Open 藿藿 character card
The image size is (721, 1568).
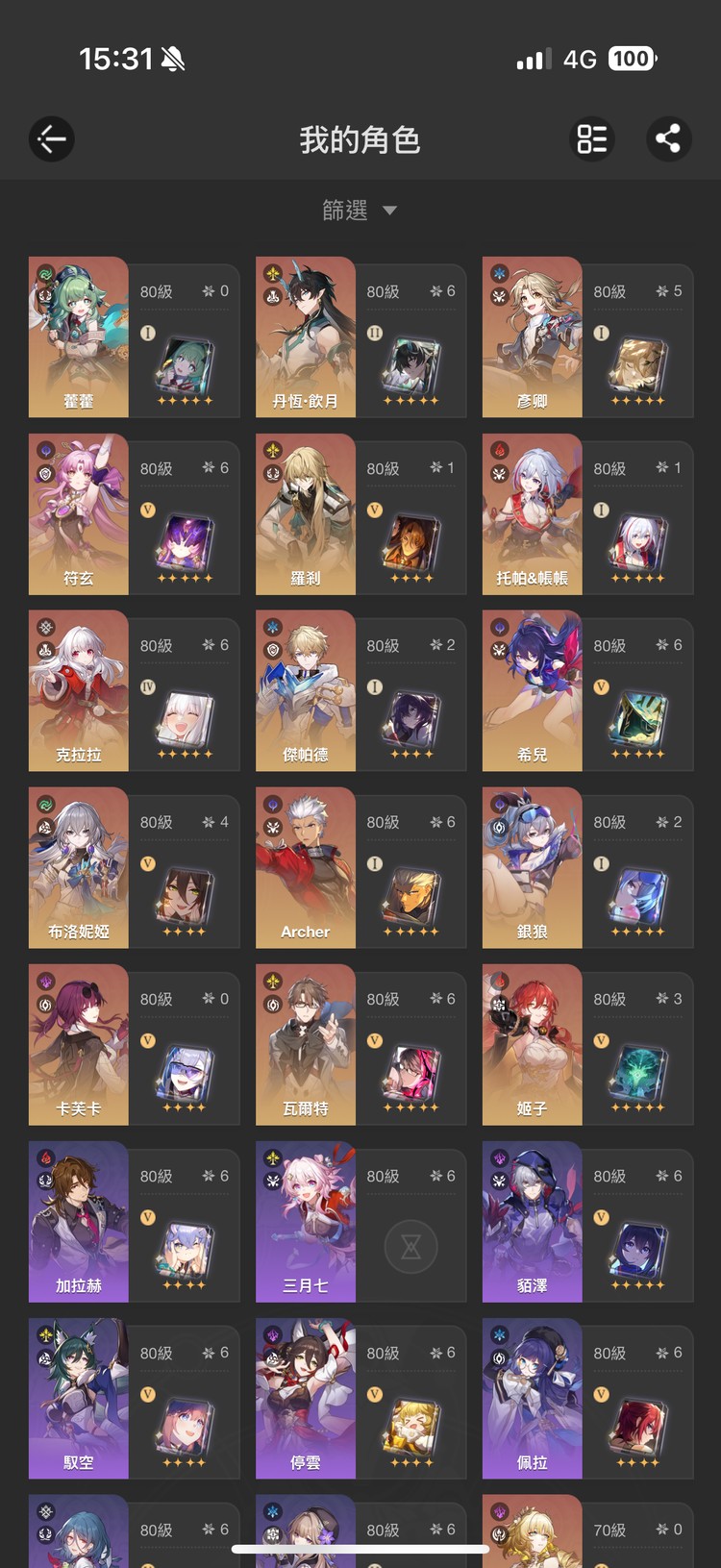pos(134,336)
